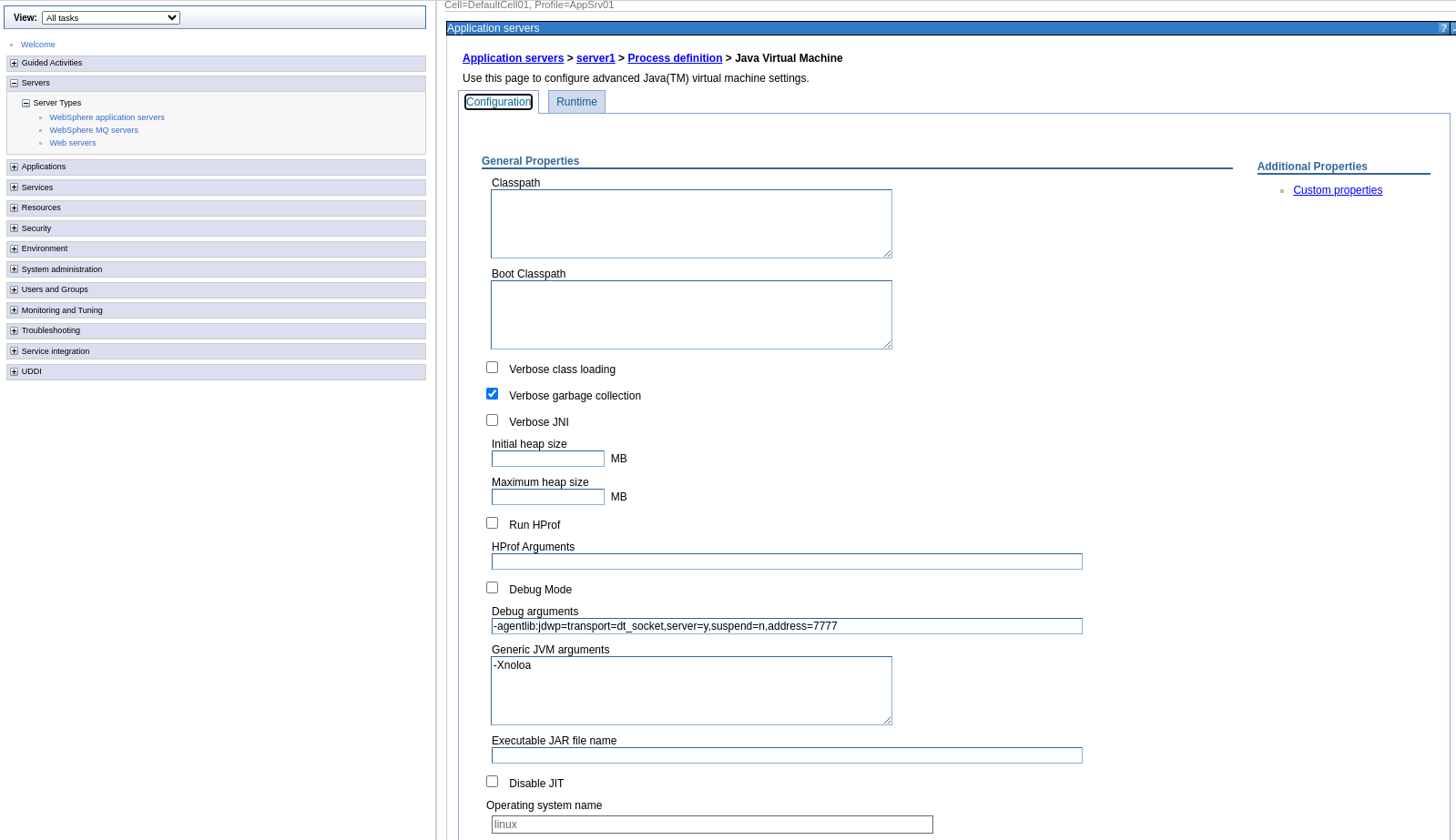Collapse the Servers section
The height and width of the screenshot is (840, 1456).
pyautogui.click(x=14, y=83)
